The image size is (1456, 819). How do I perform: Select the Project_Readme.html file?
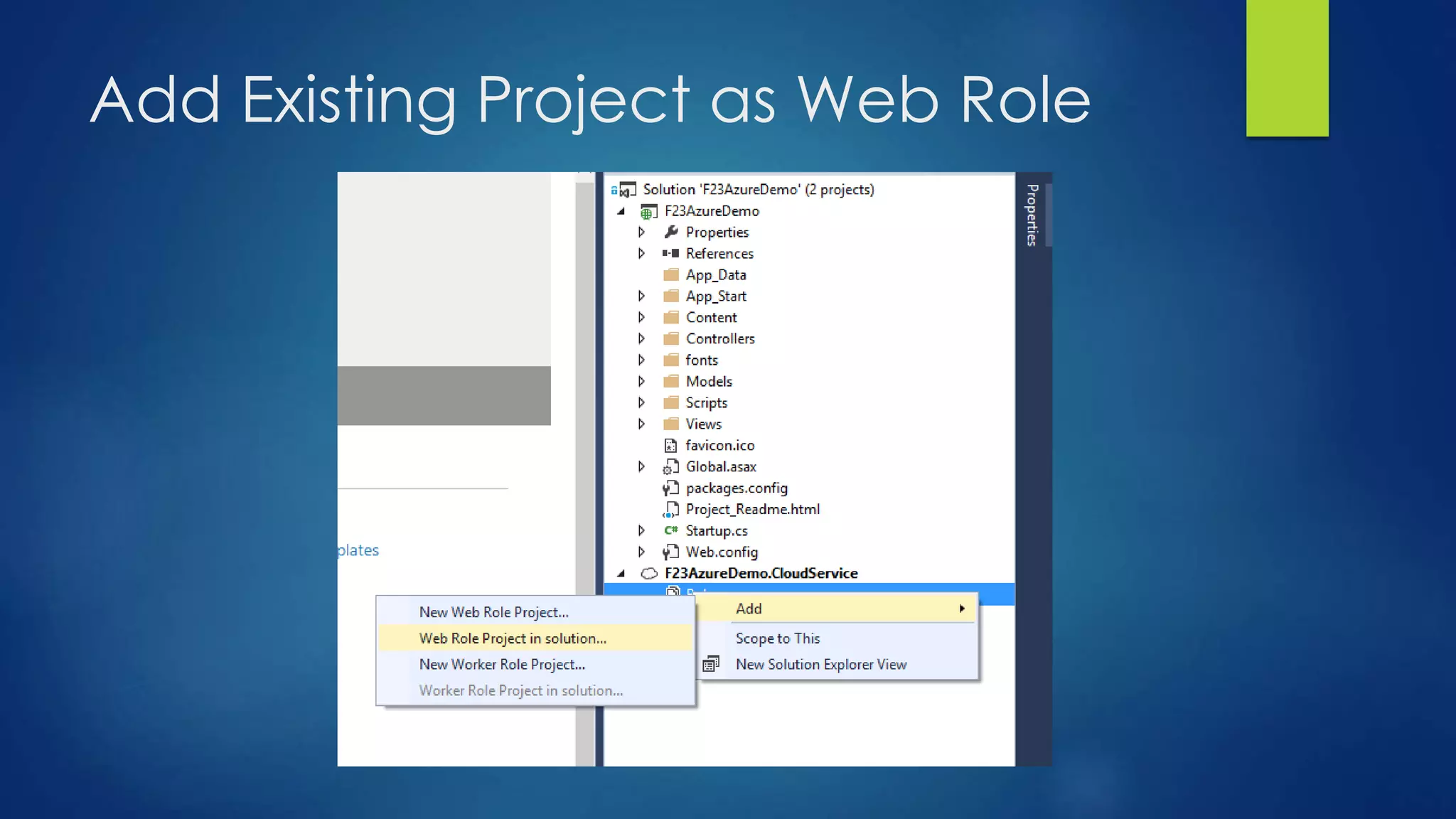click(x=752, y=509)
